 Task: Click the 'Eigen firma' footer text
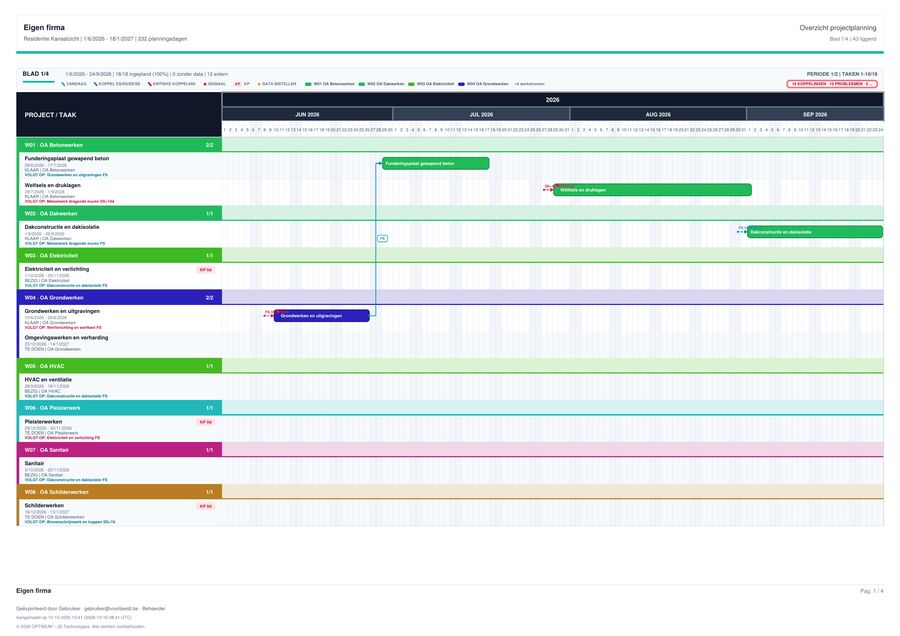click(x=33, y=591)
